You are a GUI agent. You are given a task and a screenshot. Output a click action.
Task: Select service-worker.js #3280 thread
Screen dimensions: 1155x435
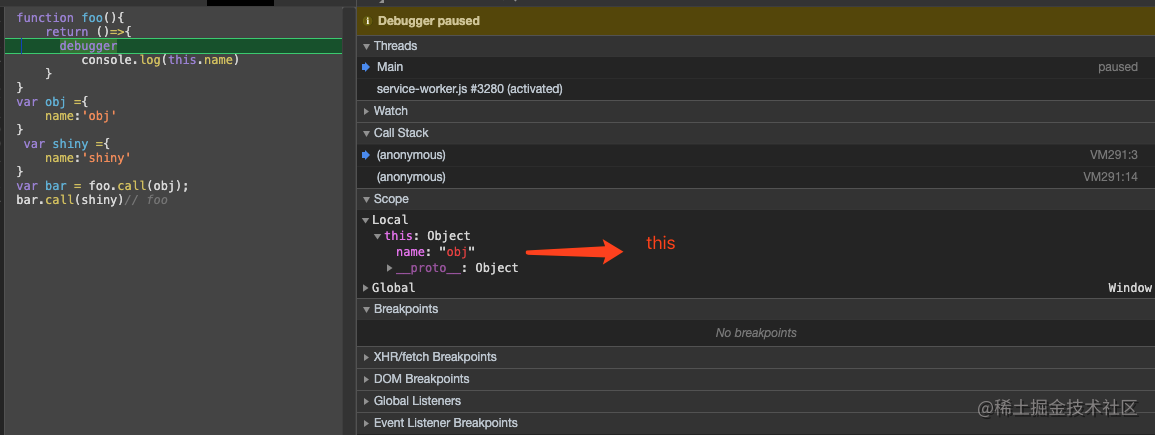(755, 89)
